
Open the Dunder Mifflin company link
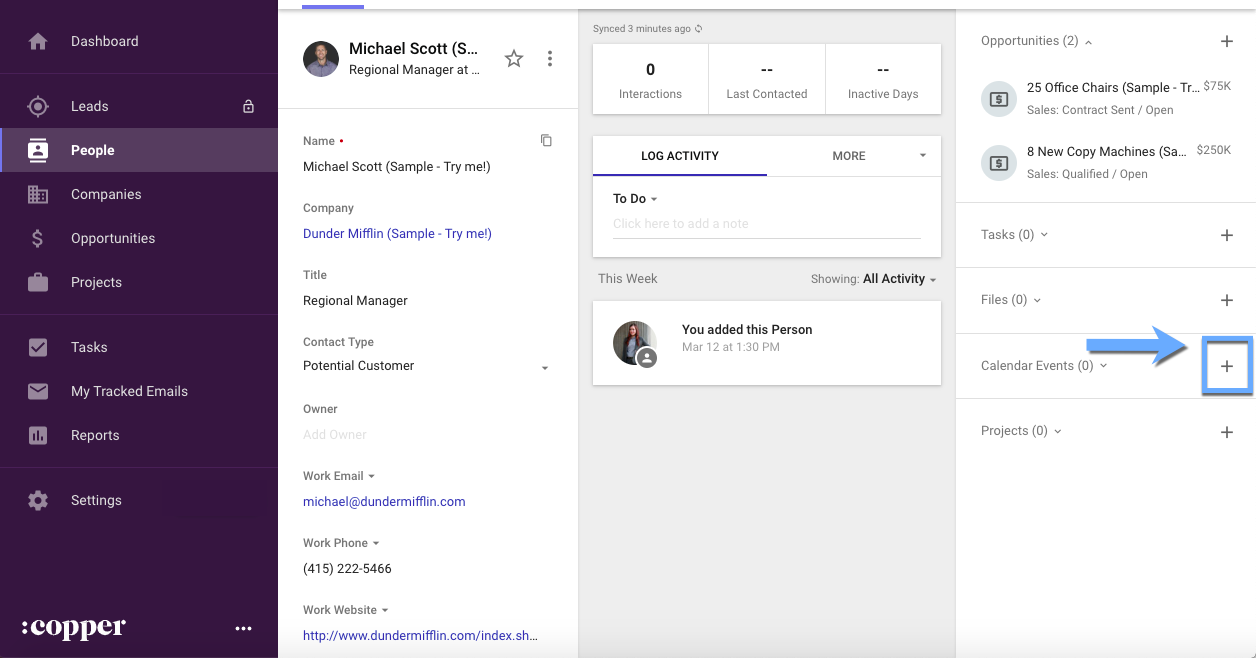click(x=397, y=233)
